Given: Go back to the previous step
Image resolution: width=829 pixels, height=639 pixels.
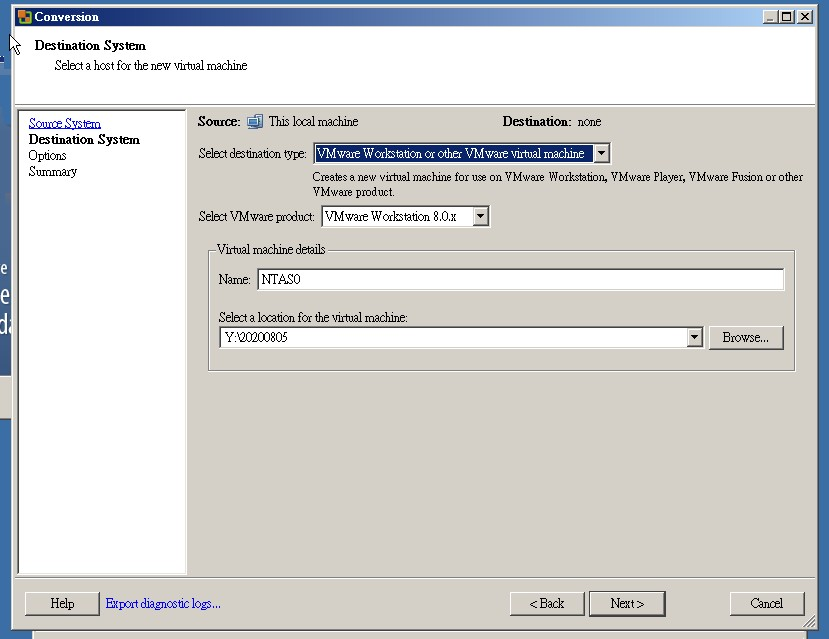Looking at the screenshot, I should [547, 604].
